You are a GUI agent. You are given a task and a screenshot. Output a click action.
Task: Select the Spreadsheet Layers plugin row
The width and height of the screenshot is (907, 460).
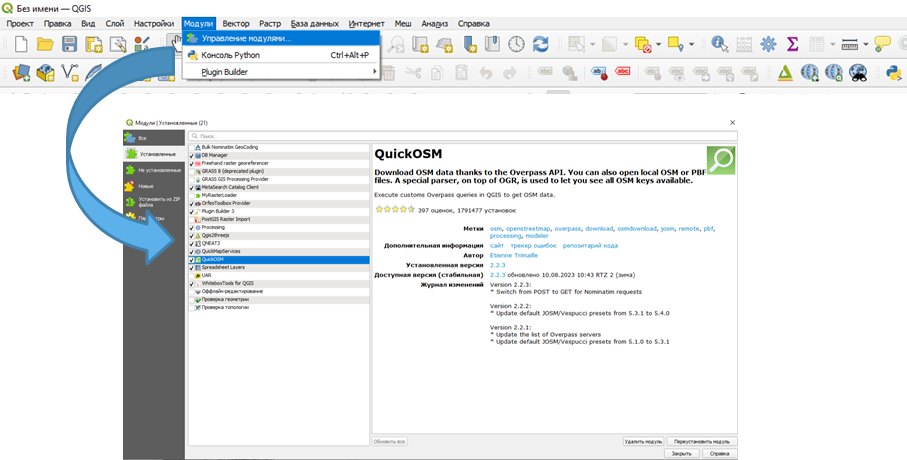click(x=279, y=267)
